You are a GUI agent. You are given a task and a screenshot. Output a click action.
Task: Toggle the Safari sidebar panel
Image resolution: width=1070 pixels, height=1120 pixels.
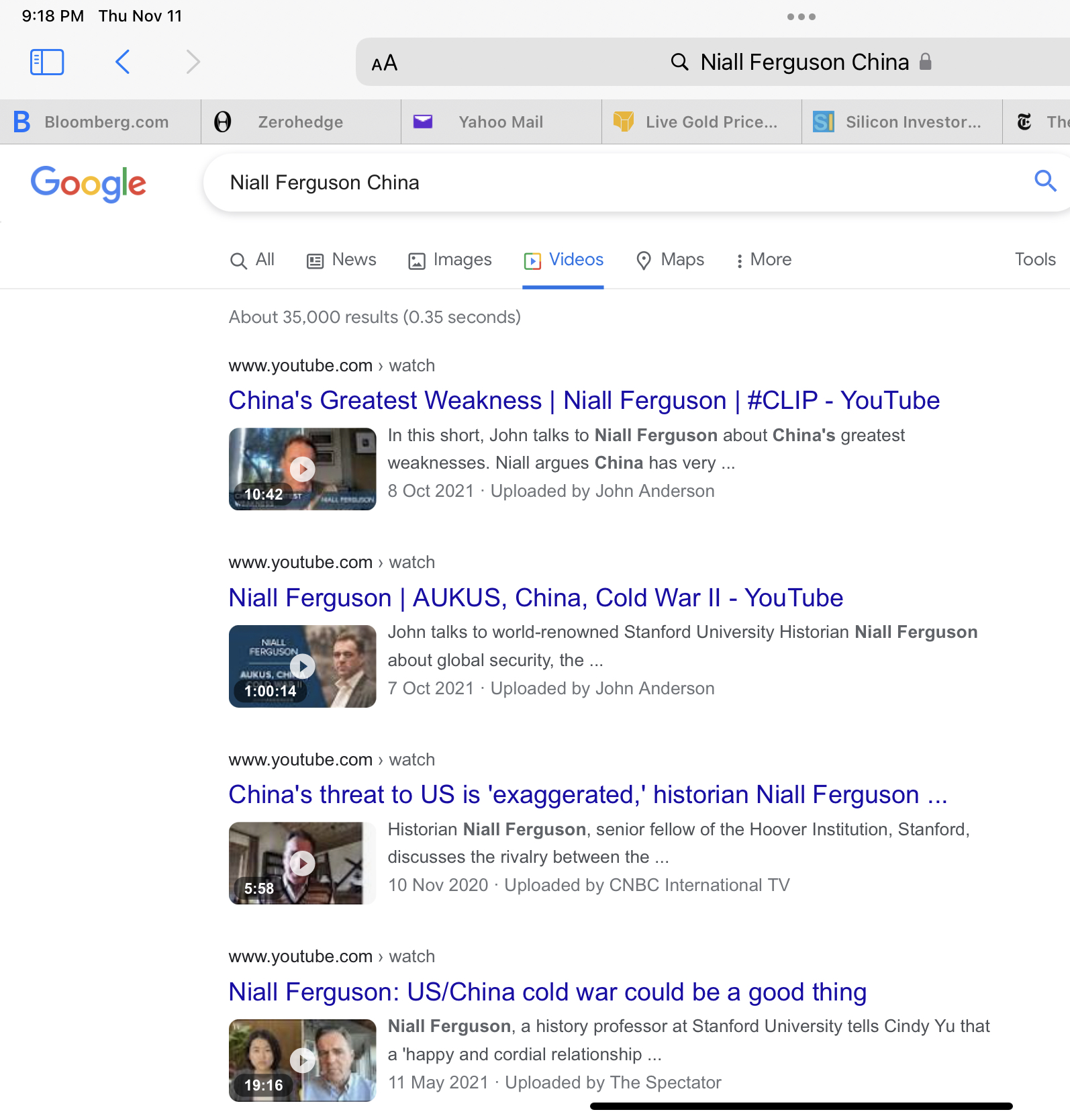47,62
